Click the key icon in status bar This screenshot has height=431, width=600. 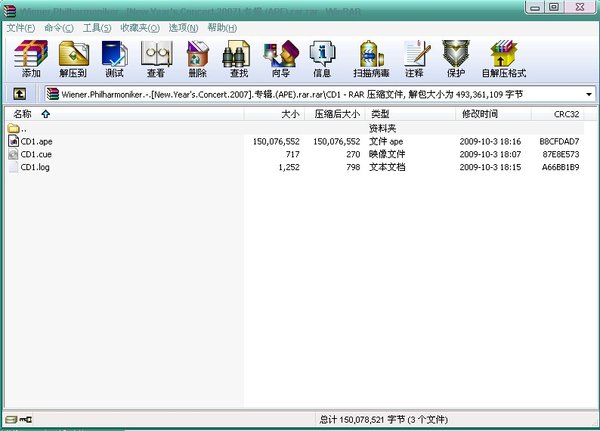point(26,420)
